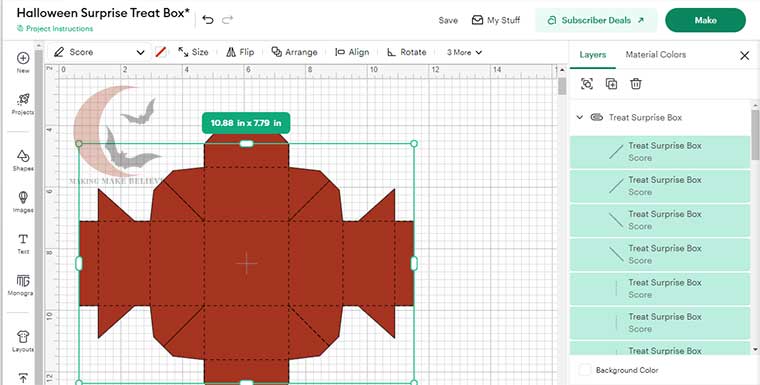Screen dimensions: 760x385
Task: Open the Projects sidebar icon
Action: pos(23,100)
